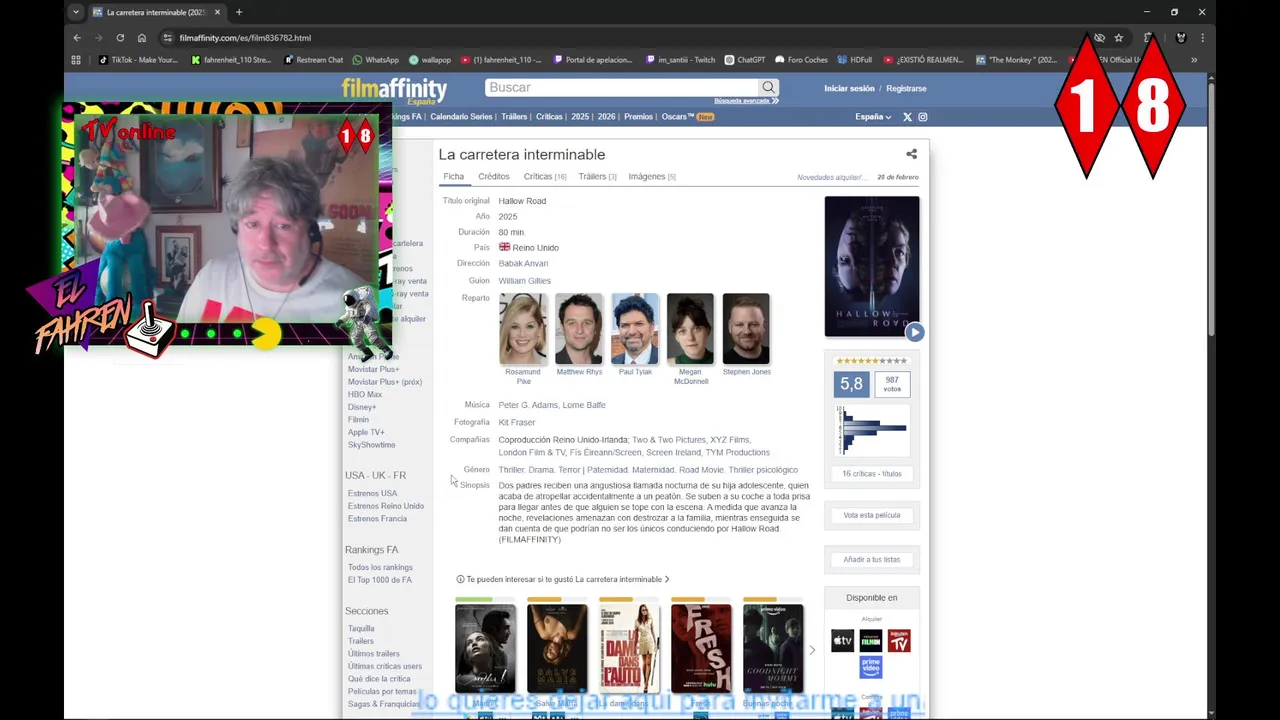
Task: Open the TikTok bookmark
Action: point(138,60)
